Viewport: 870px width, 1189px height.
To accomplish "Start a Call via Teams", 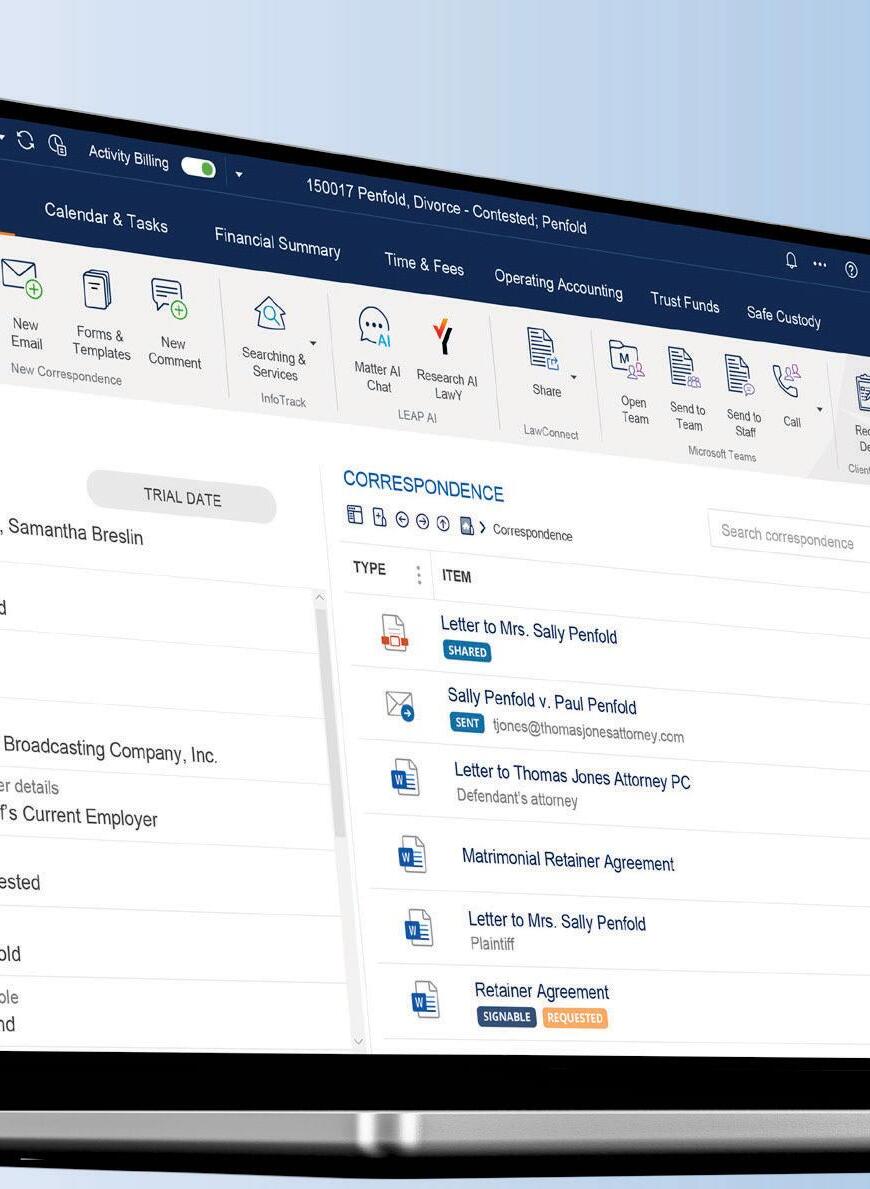I will click(x=789, y=394).
